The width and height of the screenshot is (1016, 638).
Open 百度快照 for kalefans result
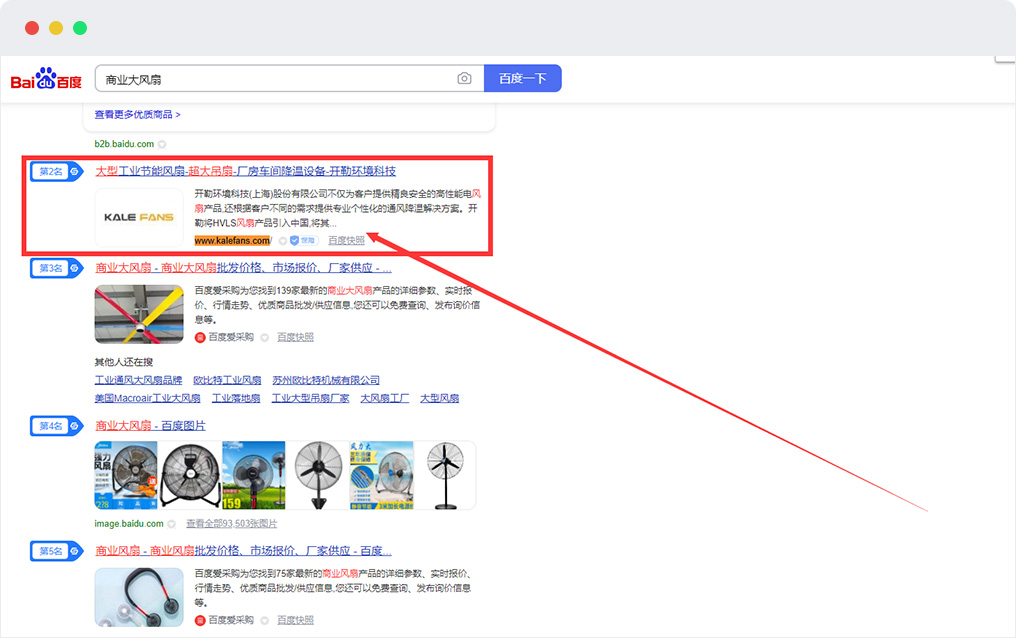346,240
